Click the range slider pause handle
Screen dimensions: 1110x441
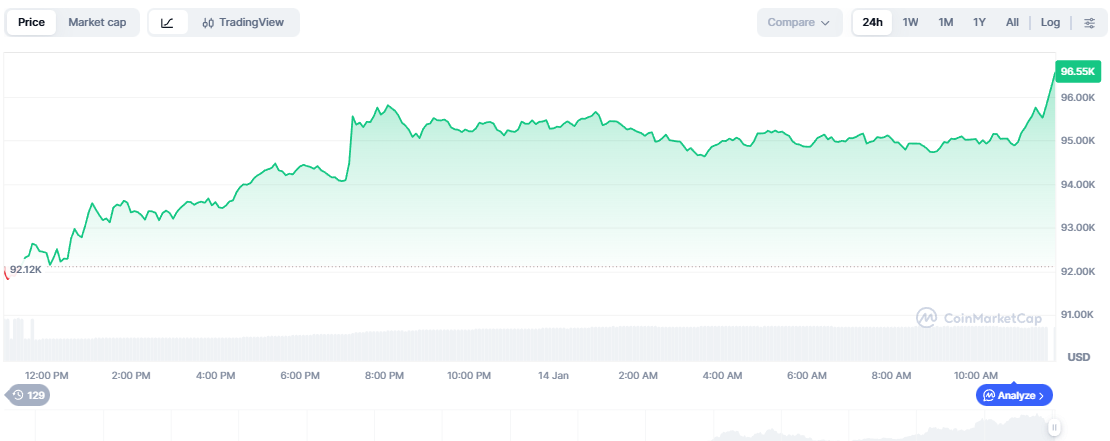tap(1054, 427)
